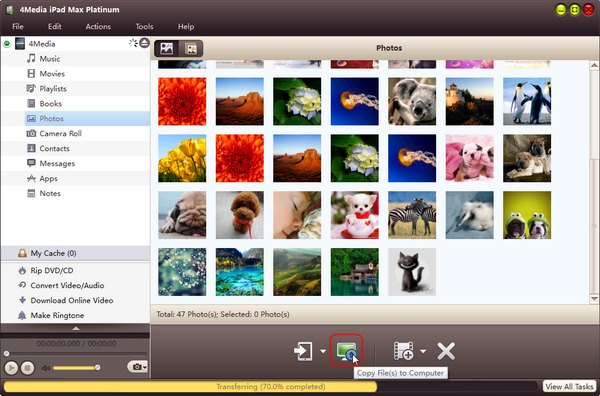Open the Tools menu
The height and width of the screenshot is (396, 600).
click(x=144, y=26)
